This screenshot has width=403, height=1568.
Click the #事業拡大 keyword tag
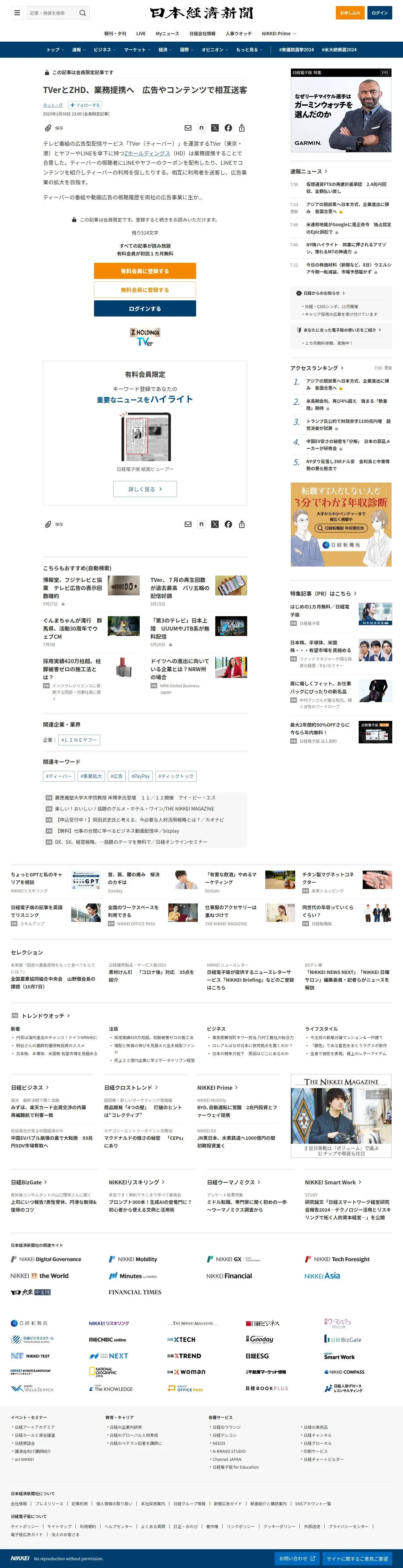click(x=91, y=776)
